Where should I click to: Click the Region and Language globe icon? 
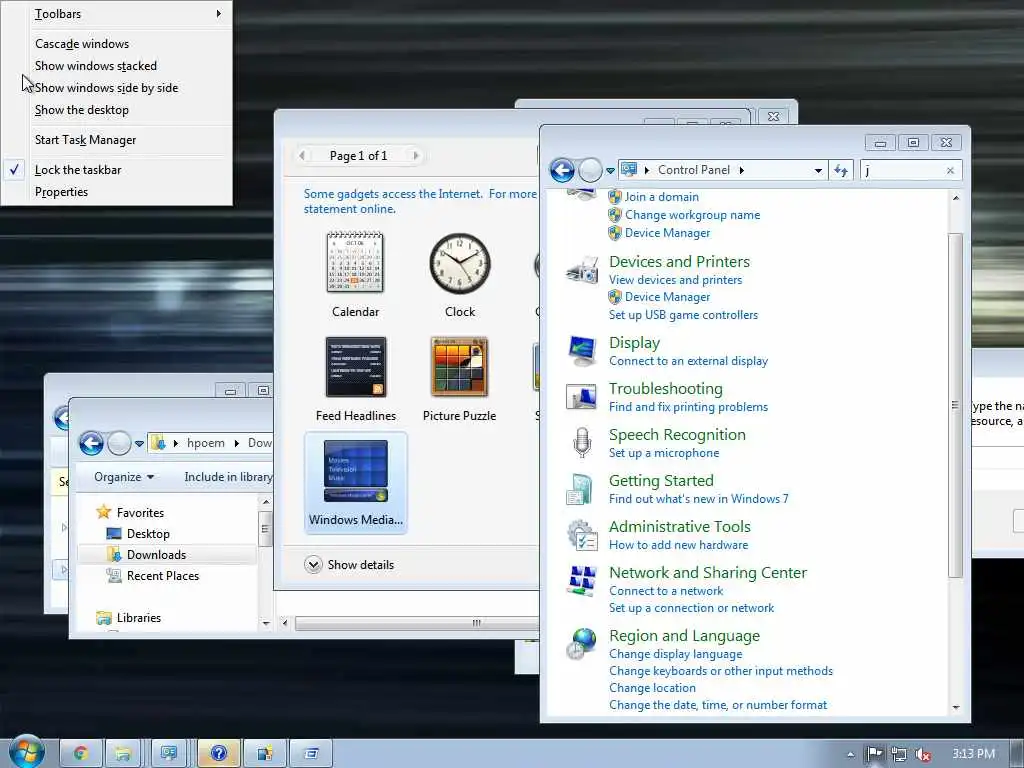pyautogui.click(x=581, y=644)
